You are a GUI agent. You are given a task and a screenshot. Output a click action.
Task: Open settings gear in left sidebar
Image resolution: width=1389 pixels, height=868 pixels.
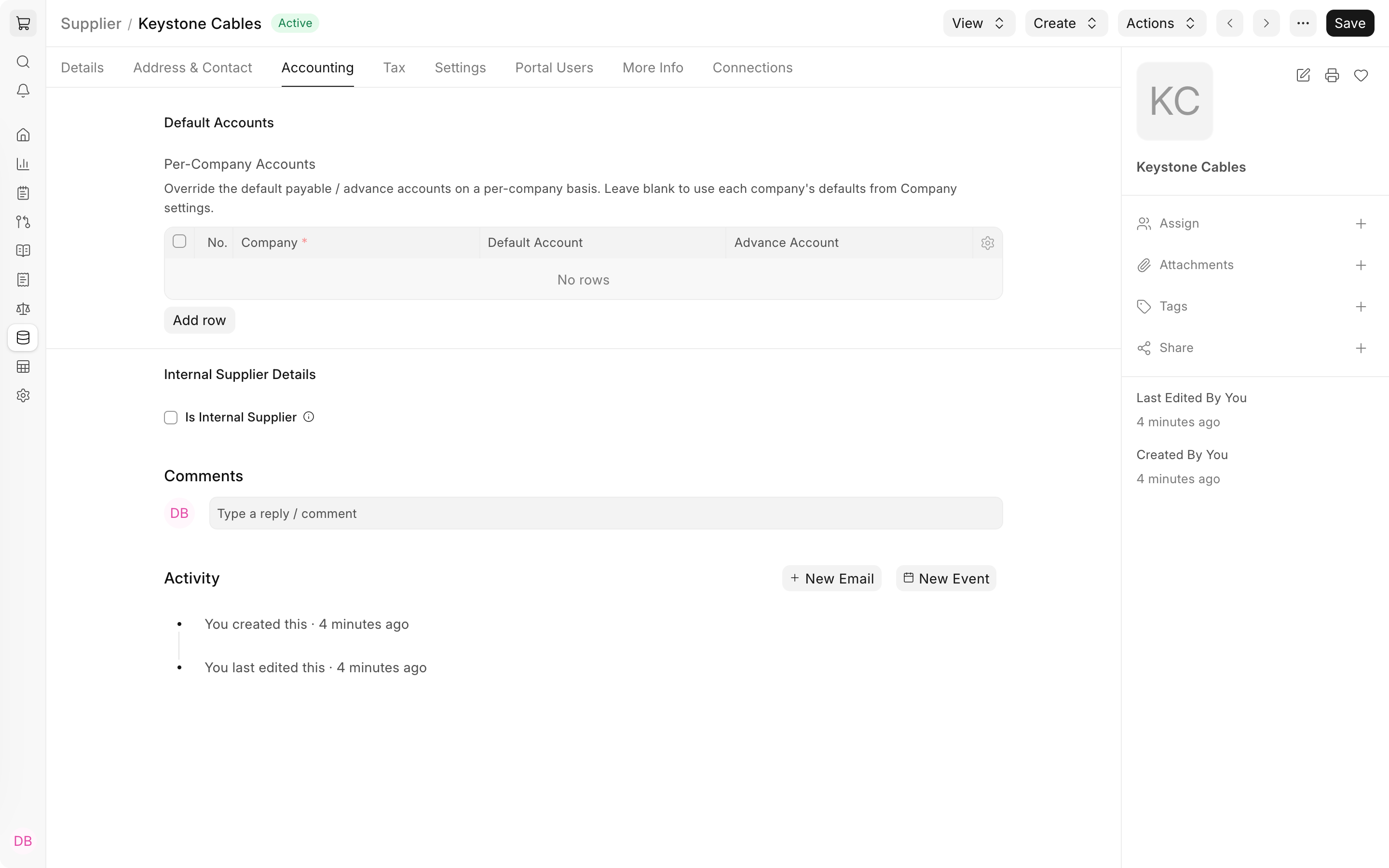23,395
